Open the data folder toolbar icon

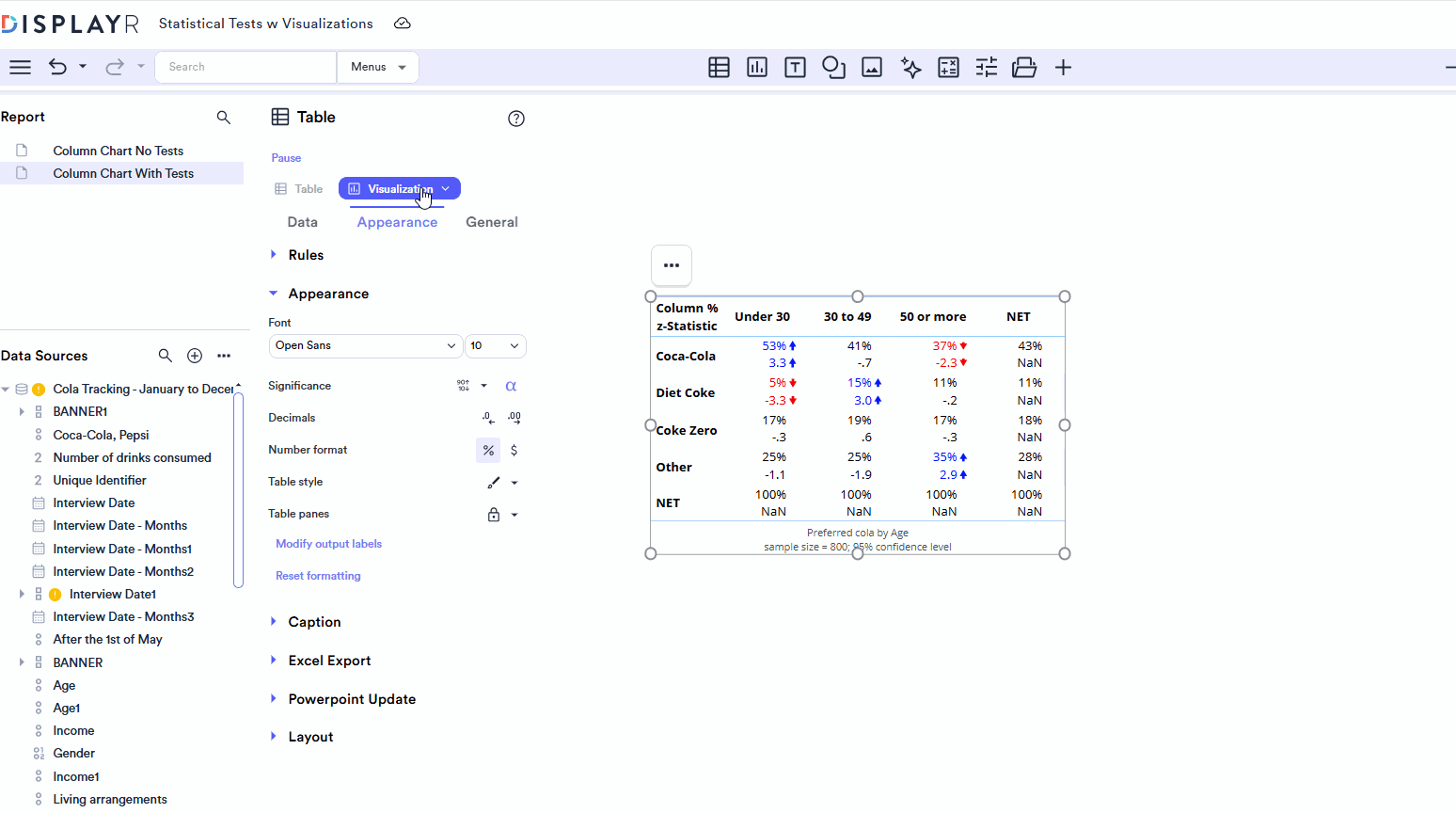(x=1024, y=67)
